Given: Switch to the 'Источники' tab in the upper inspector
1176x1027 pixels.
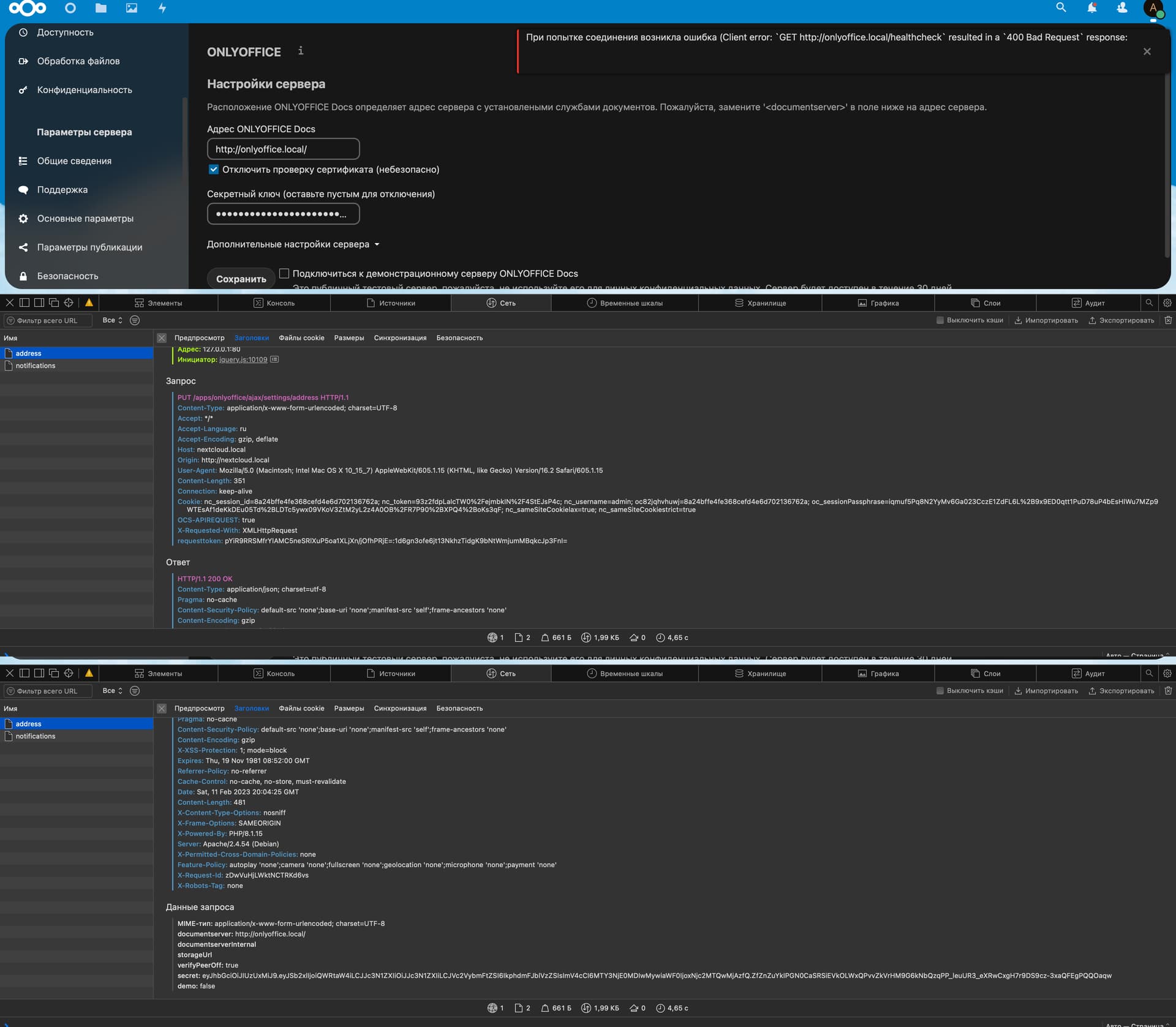Looking at the screenshot, I should pyautogui.click(x=391, y=303).
